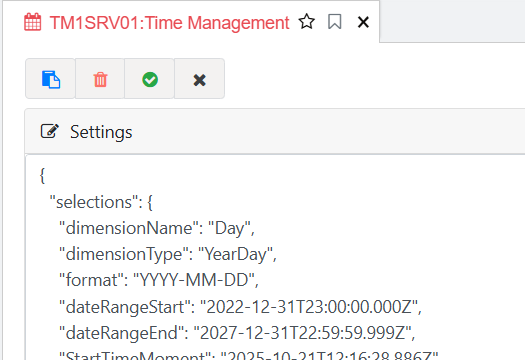Click the Settings edit pencil icon
525x360 pixels.
click(x=50, y=131)
